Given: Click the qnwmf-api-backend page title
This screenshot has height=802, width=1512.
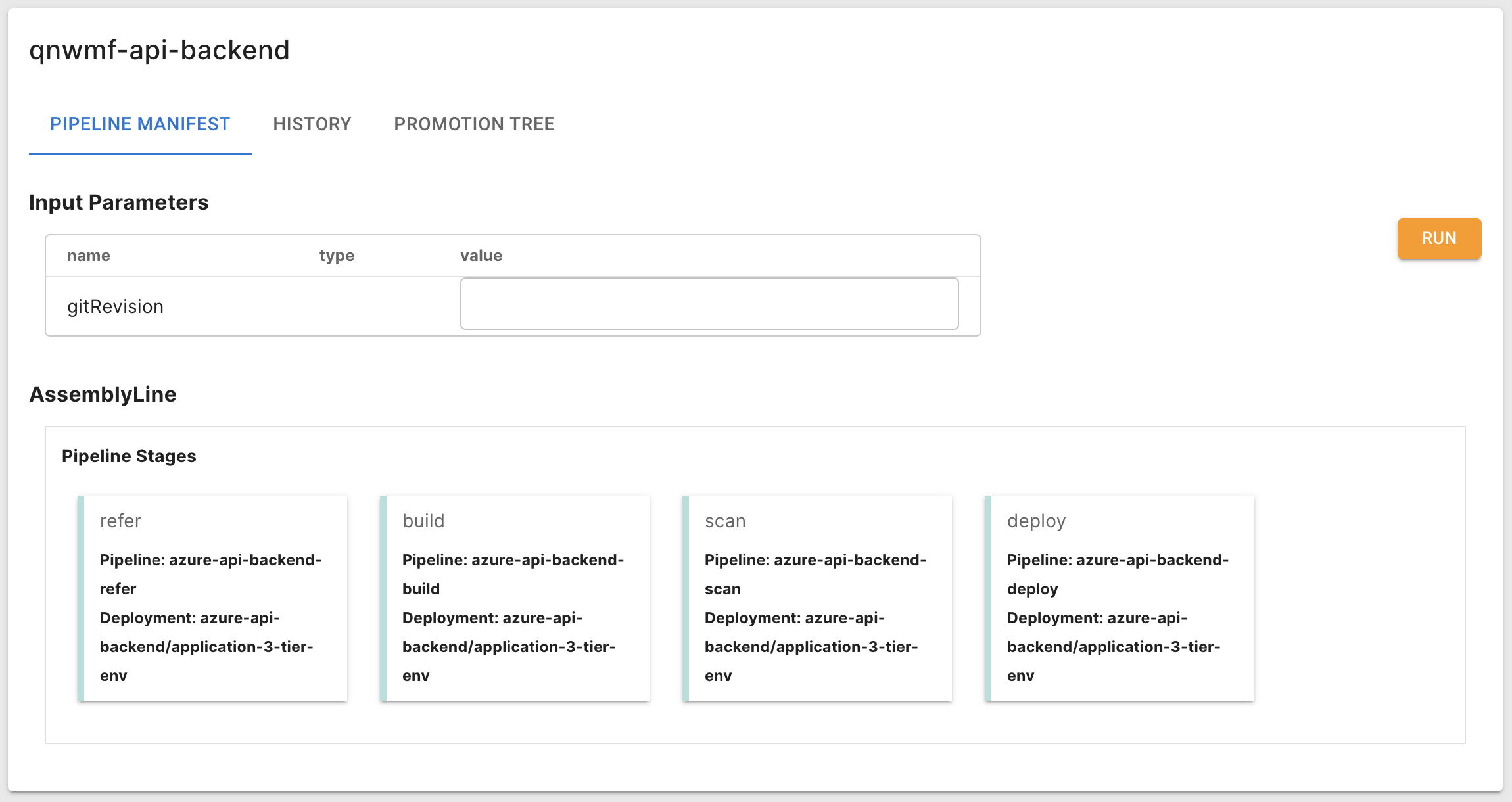Looking at the screenshot, I should pos(159,51).
